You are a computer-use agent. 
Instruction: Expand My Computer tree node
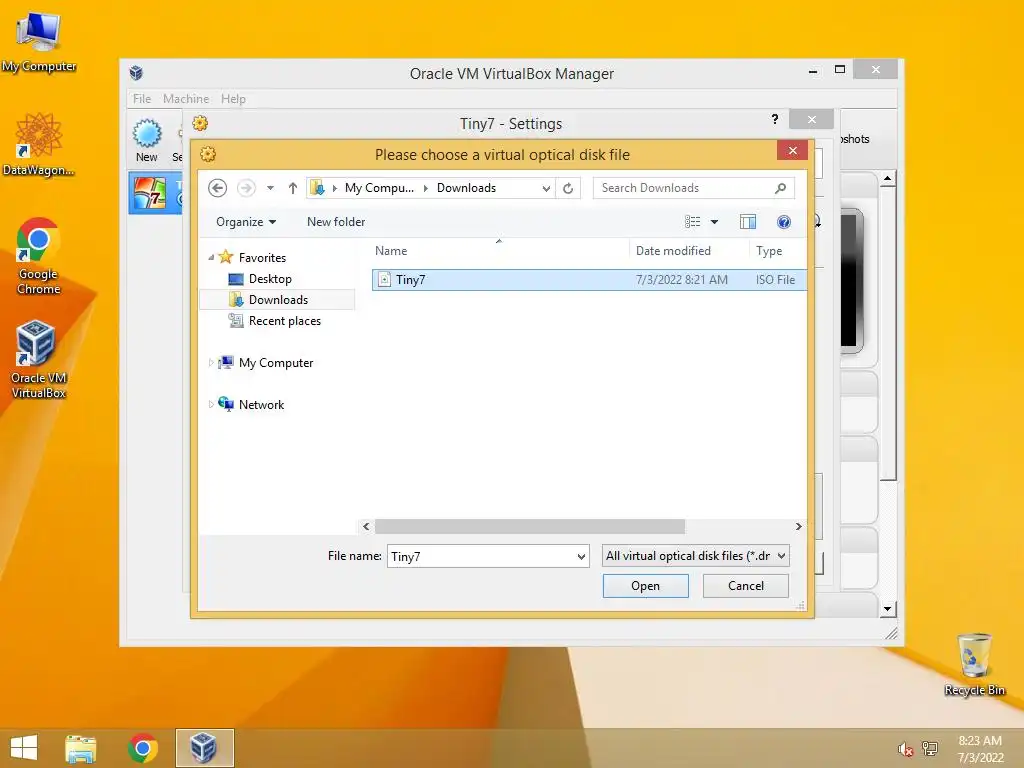click(210, 363)
